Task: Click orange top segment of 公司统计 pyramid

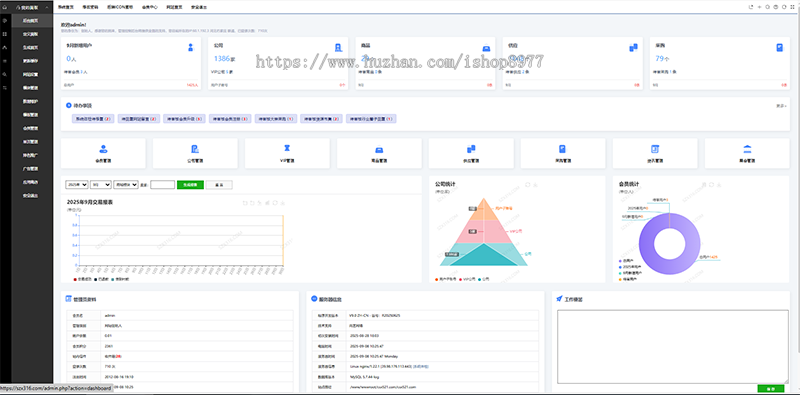Action: click(483, 210)
